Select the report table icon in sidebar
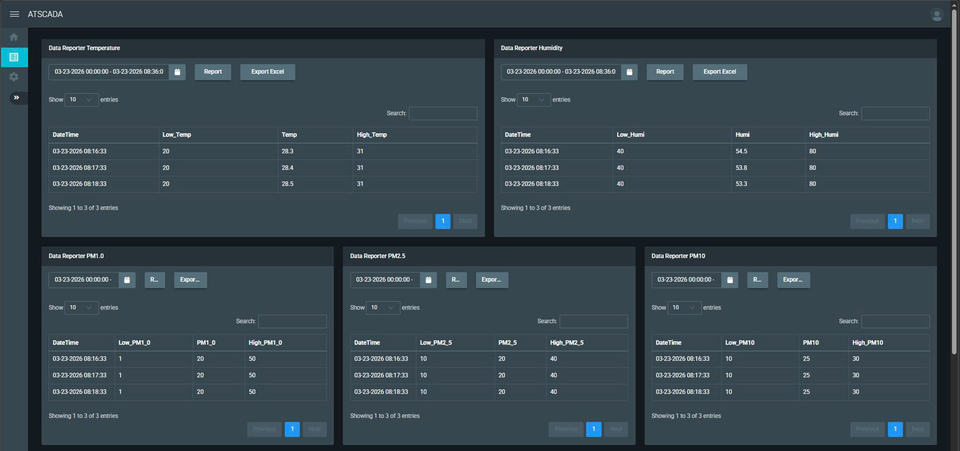This screenshot has height=451, width=960. pyautogui.click(x=13, y=57)
